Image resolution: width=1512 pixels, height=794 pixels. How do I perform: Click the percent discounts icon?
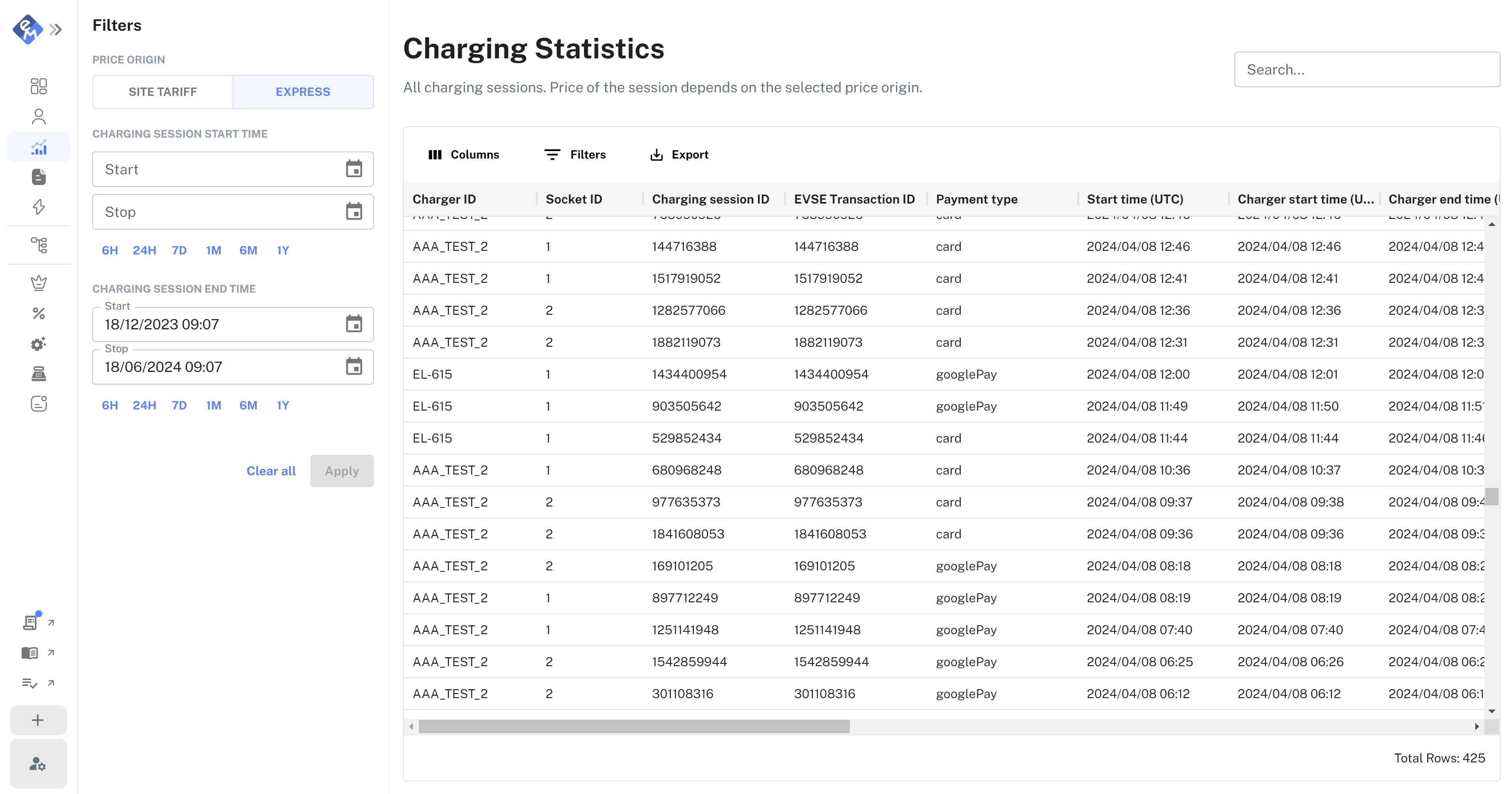39,313
